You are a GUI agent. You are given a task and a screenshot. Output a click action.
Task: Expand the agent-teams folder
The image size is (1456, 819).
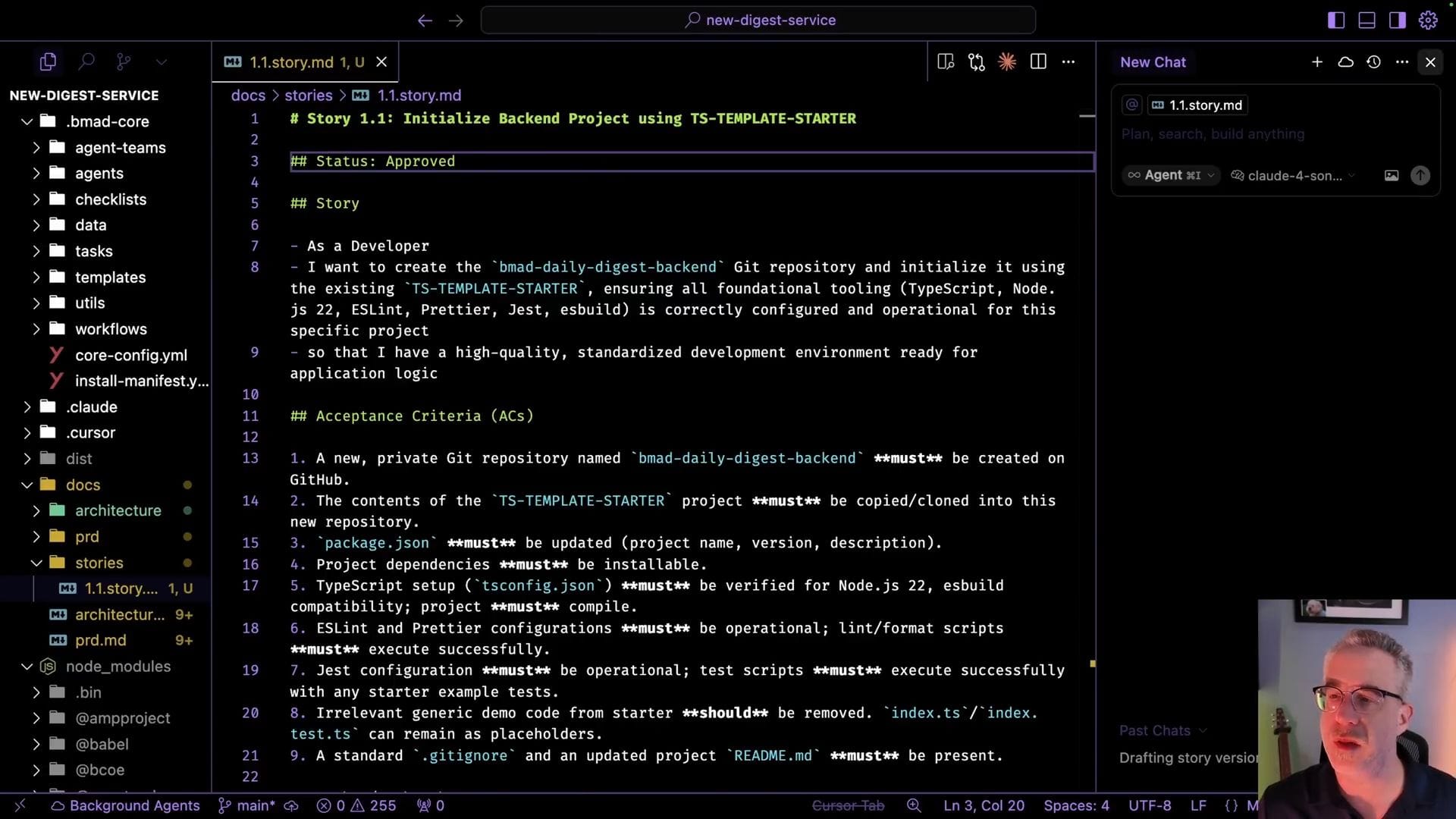(x=120, y=148)
